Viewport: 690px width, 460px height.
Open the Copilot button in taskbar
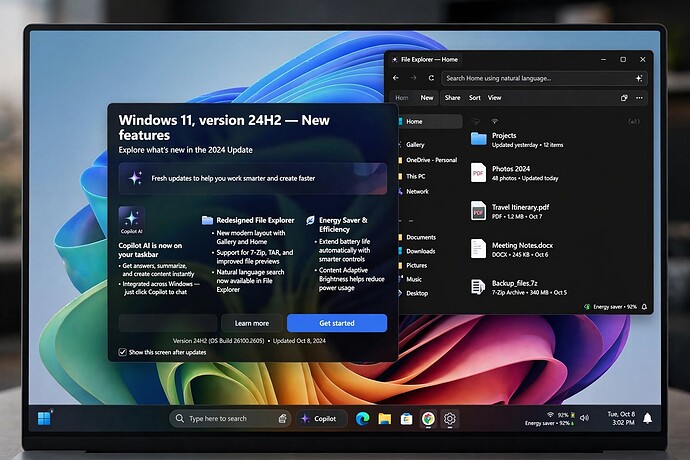point(321,419)
